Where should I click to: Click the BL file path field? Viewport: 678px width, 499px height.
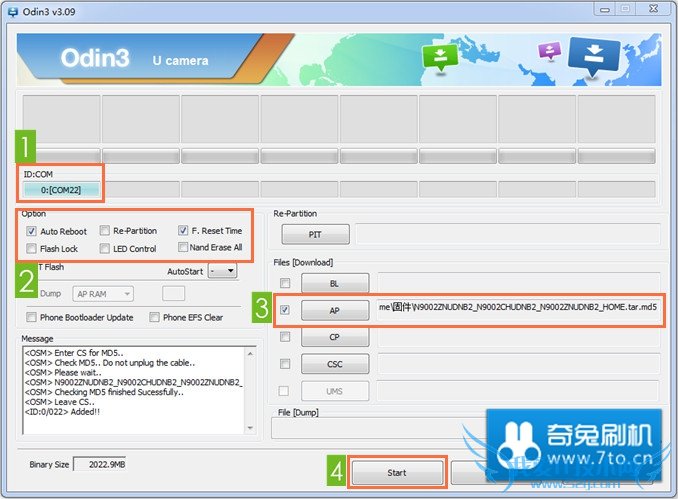pyautogui.click(x=519, y=283)
